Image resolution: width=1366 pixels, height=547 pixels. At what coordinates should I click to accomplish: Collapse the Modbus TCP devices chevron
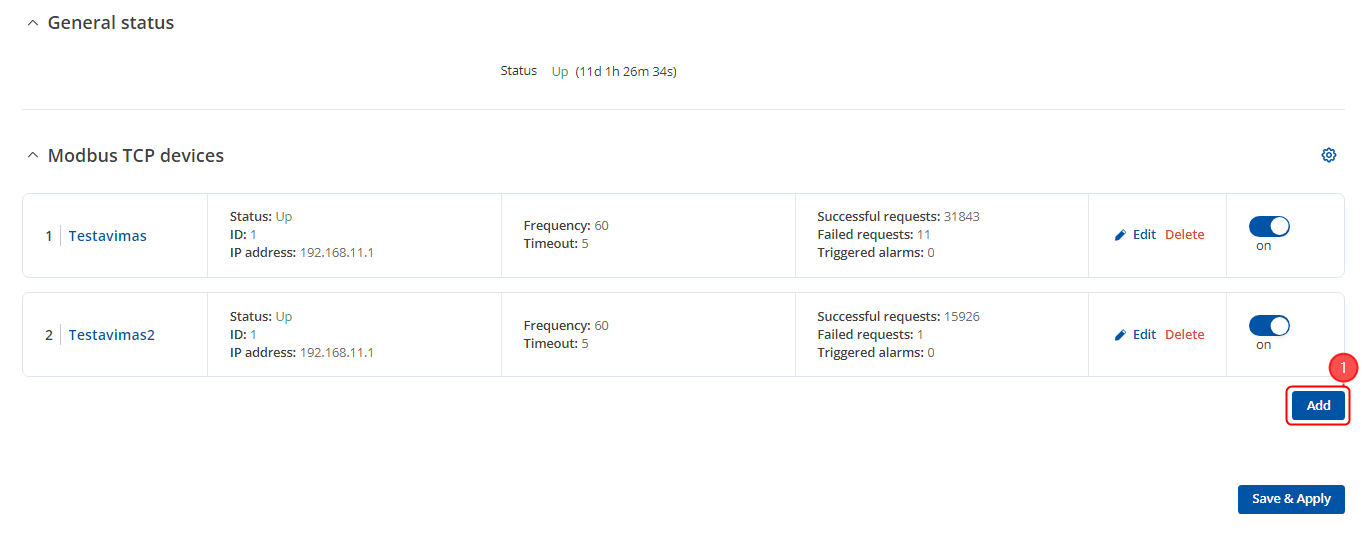pos(33,156)
